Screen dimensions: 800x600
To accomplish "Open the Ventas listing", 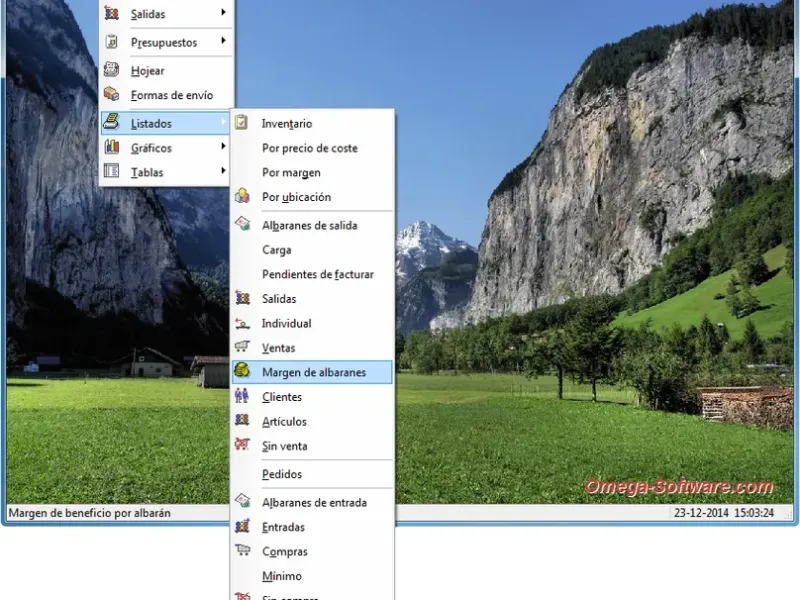I will 312,348.
